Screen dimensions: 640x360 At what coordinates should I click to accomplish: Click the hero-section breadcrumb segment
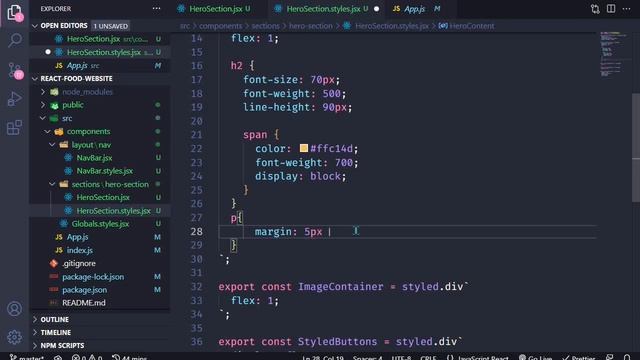point(311,26)
